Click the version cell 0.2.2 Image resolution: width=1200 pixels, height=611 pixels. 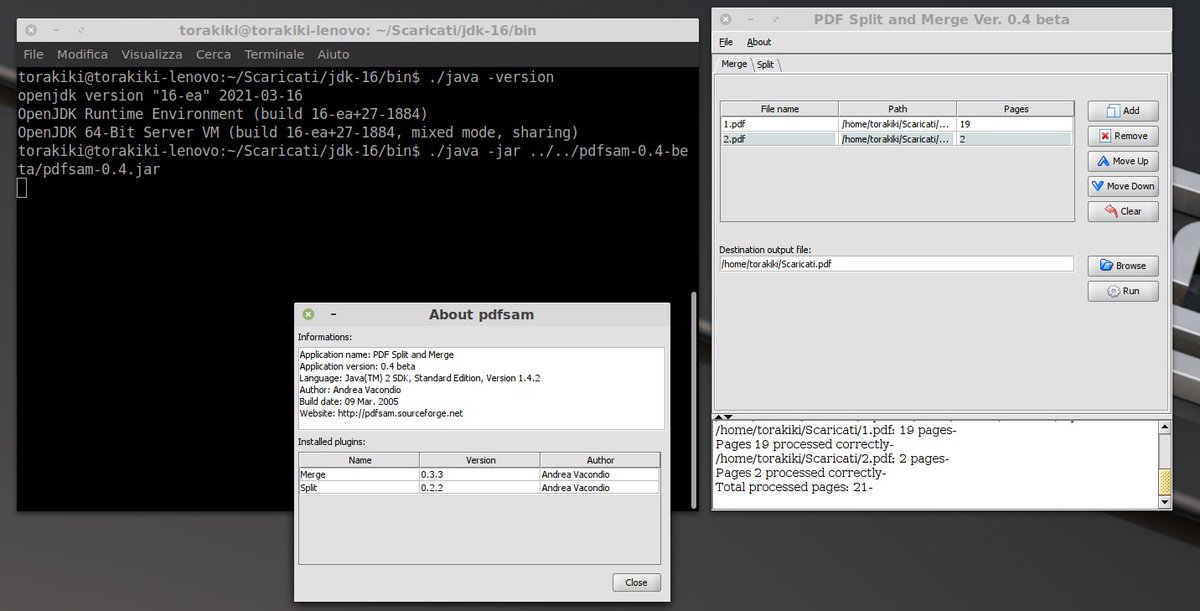[x=480, y=487]
